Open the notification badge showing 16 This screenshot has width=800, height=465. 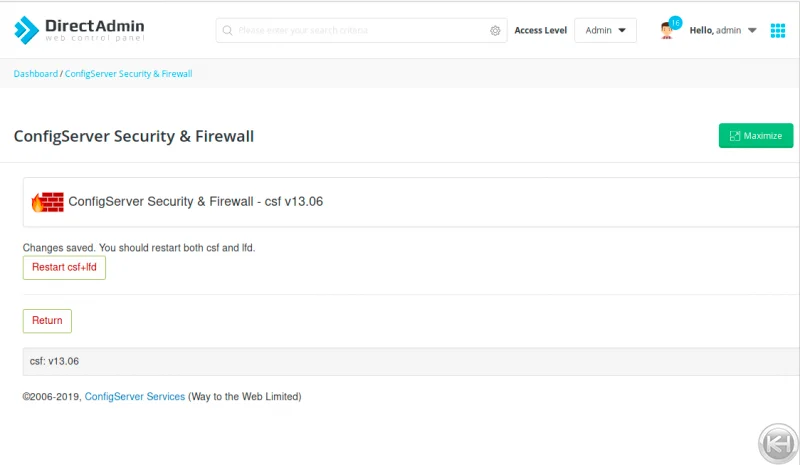click(x=676, y=23)
